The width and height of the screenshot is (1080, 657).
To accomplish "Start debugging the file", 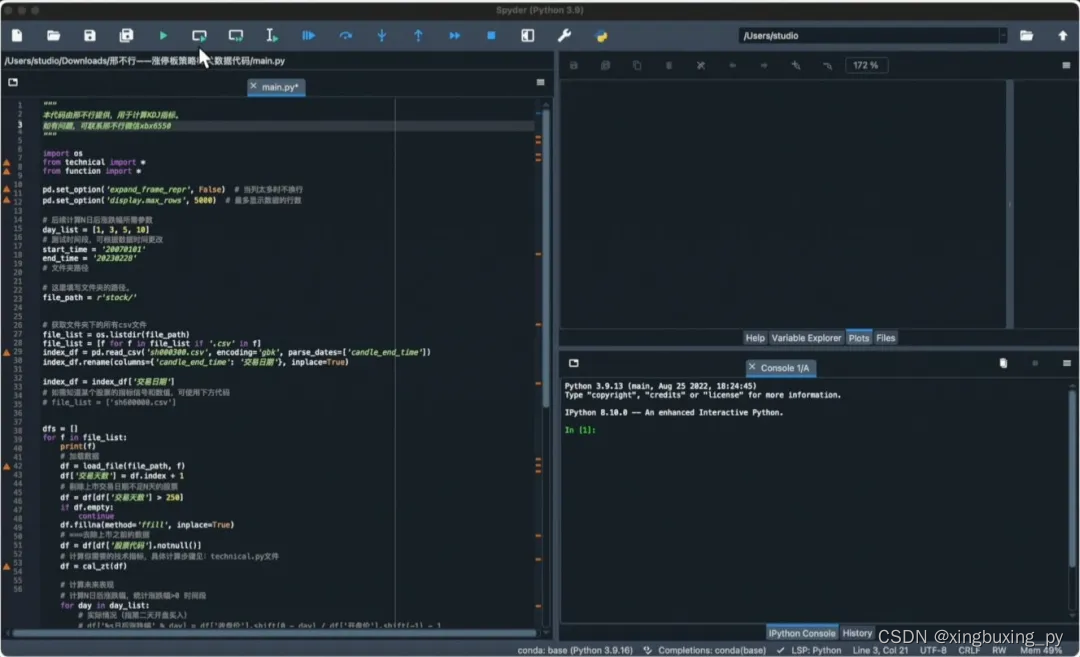I will 309,36.
